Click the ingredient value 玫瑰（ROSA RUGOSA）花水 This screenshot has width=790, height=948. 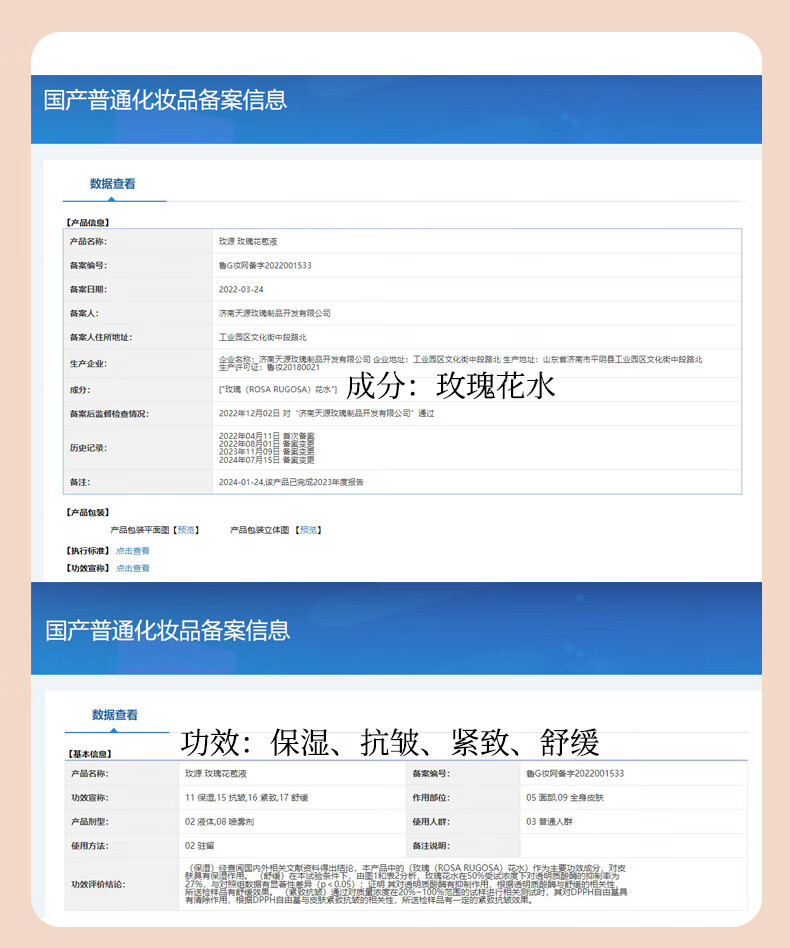click(x=277, y=389)
